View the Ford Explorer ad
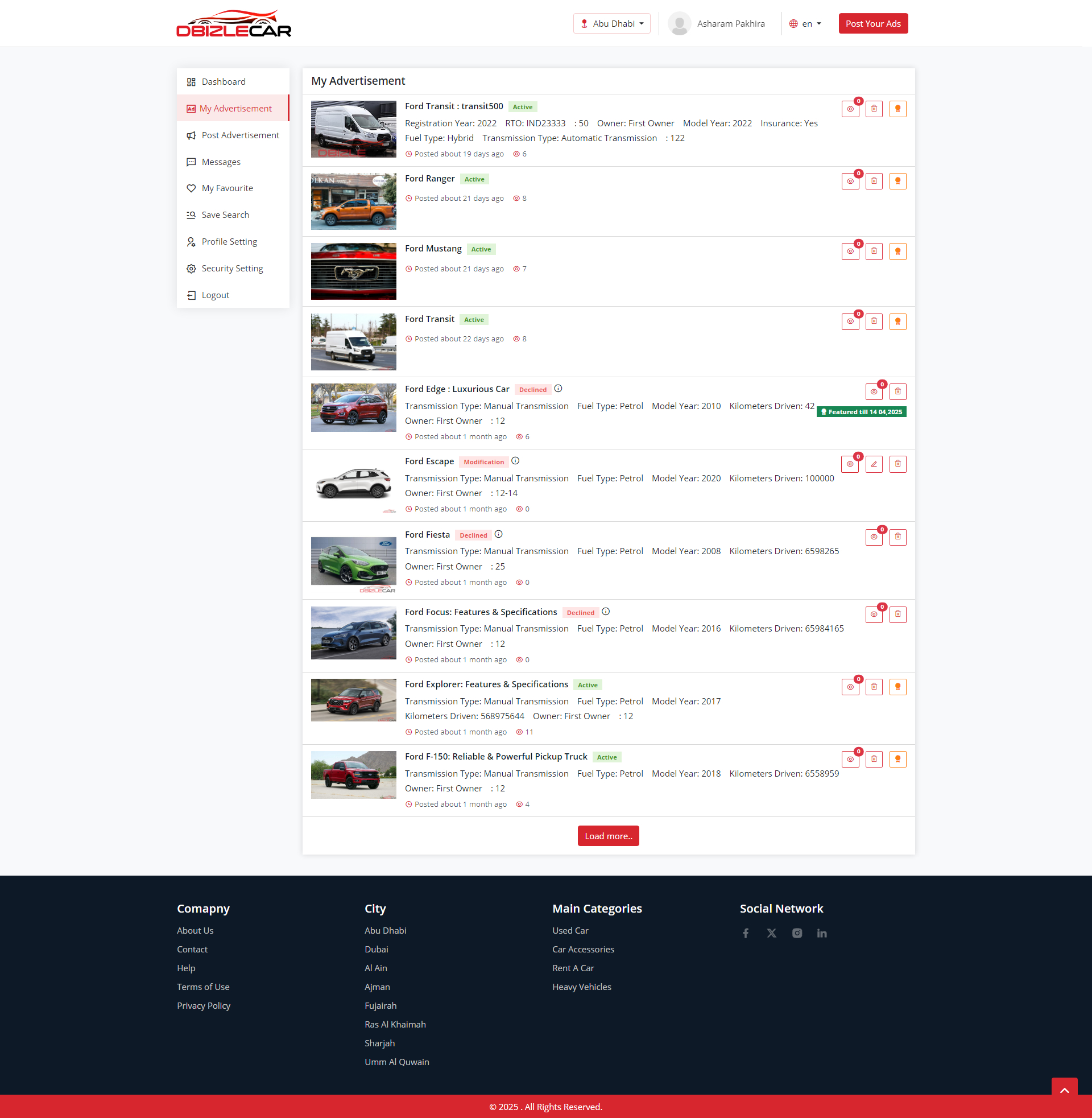The image size is (1092, 1118). click(850, 687)
